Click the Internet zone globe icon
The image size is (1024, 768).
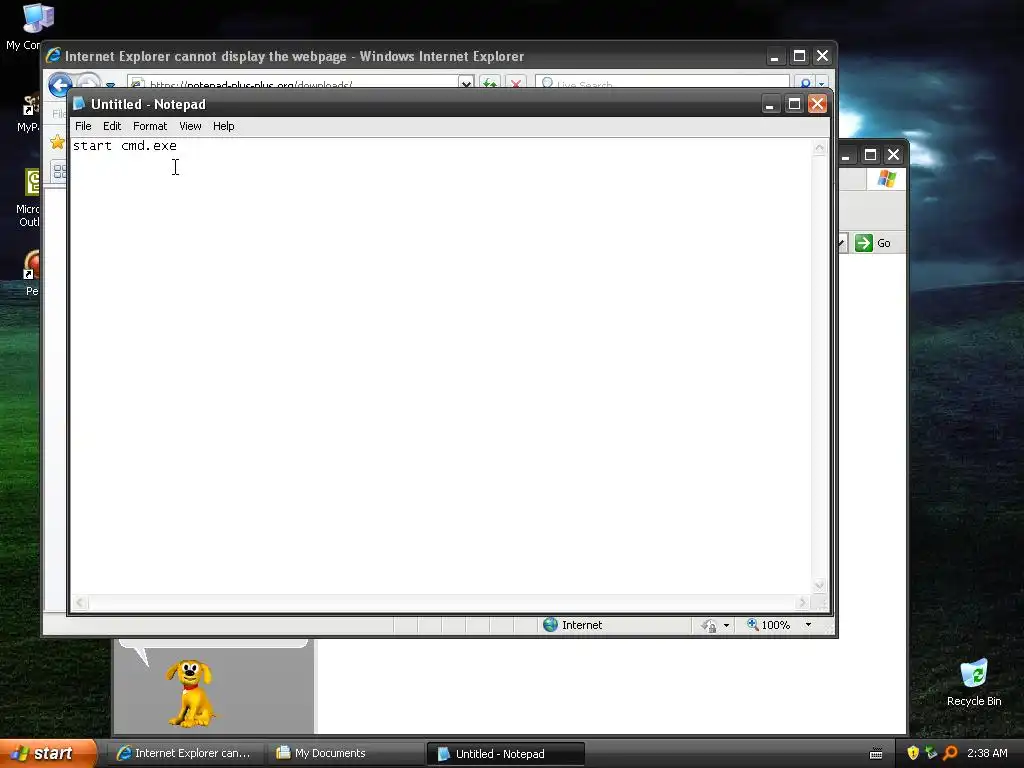[551, 624]
